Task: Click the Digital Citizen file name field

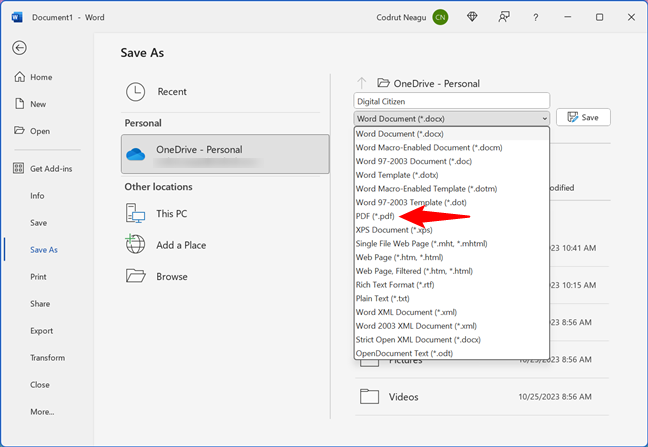Action: pyautogui.click(x=451, y=101)
